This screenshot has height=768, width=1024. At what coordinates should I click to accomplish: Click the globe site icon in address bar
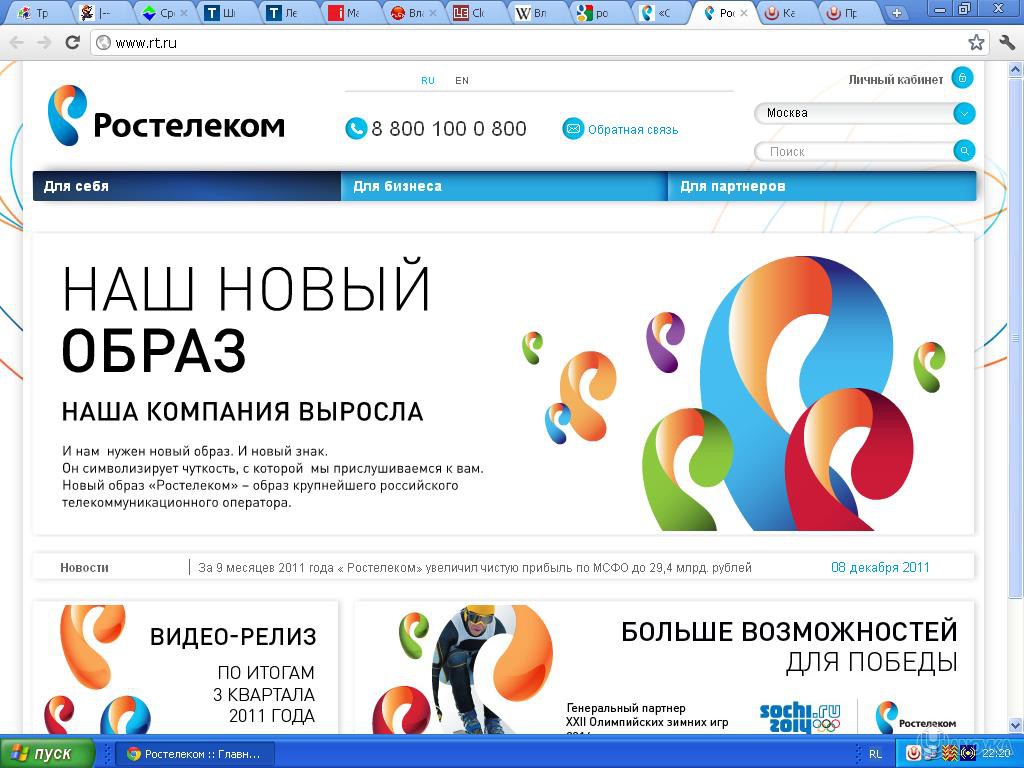(x=103, y=43)
